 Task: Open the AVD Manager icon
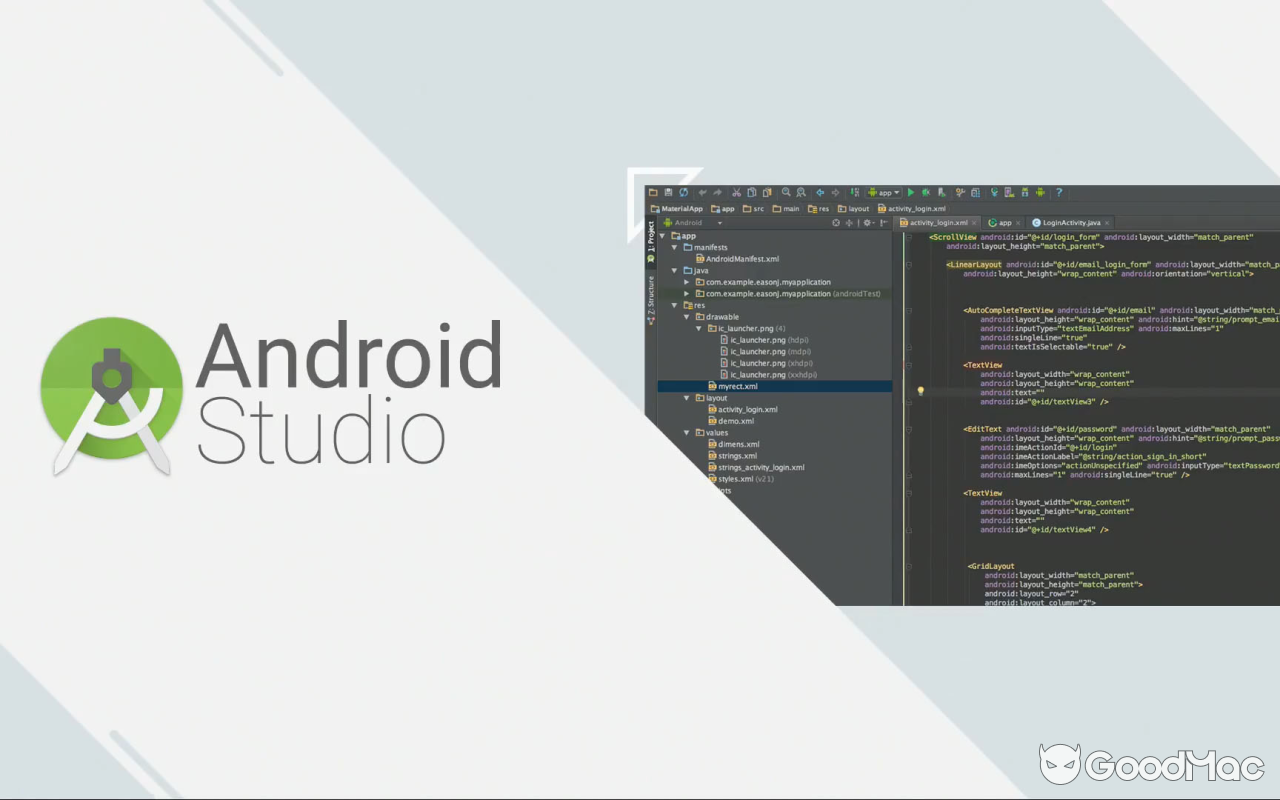(1008, 192)
